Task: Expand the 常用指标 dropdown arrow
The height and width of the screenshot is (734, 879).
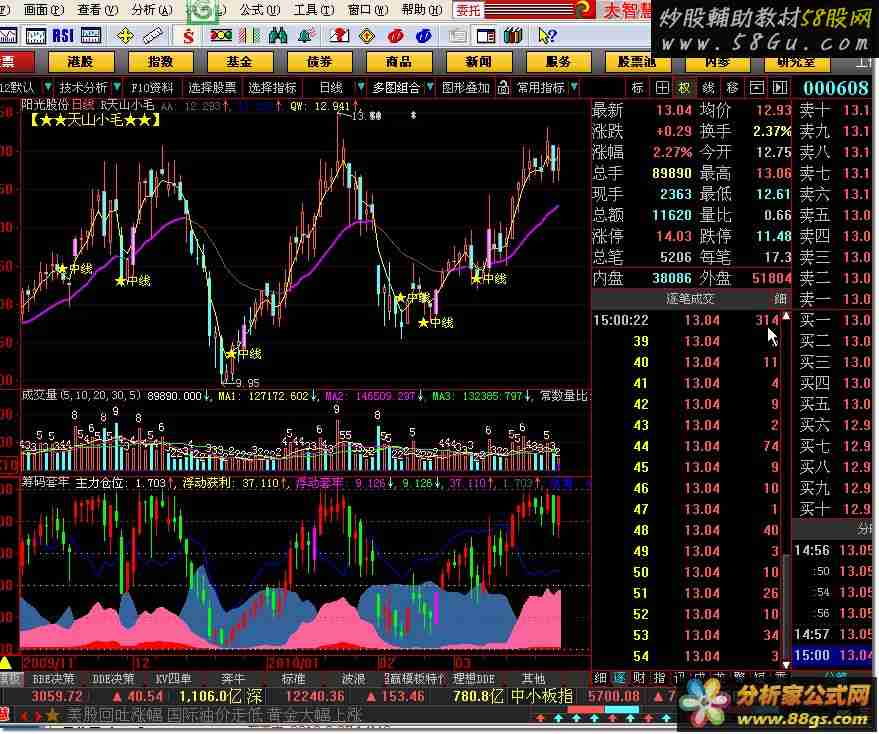Action: [574, 87]
